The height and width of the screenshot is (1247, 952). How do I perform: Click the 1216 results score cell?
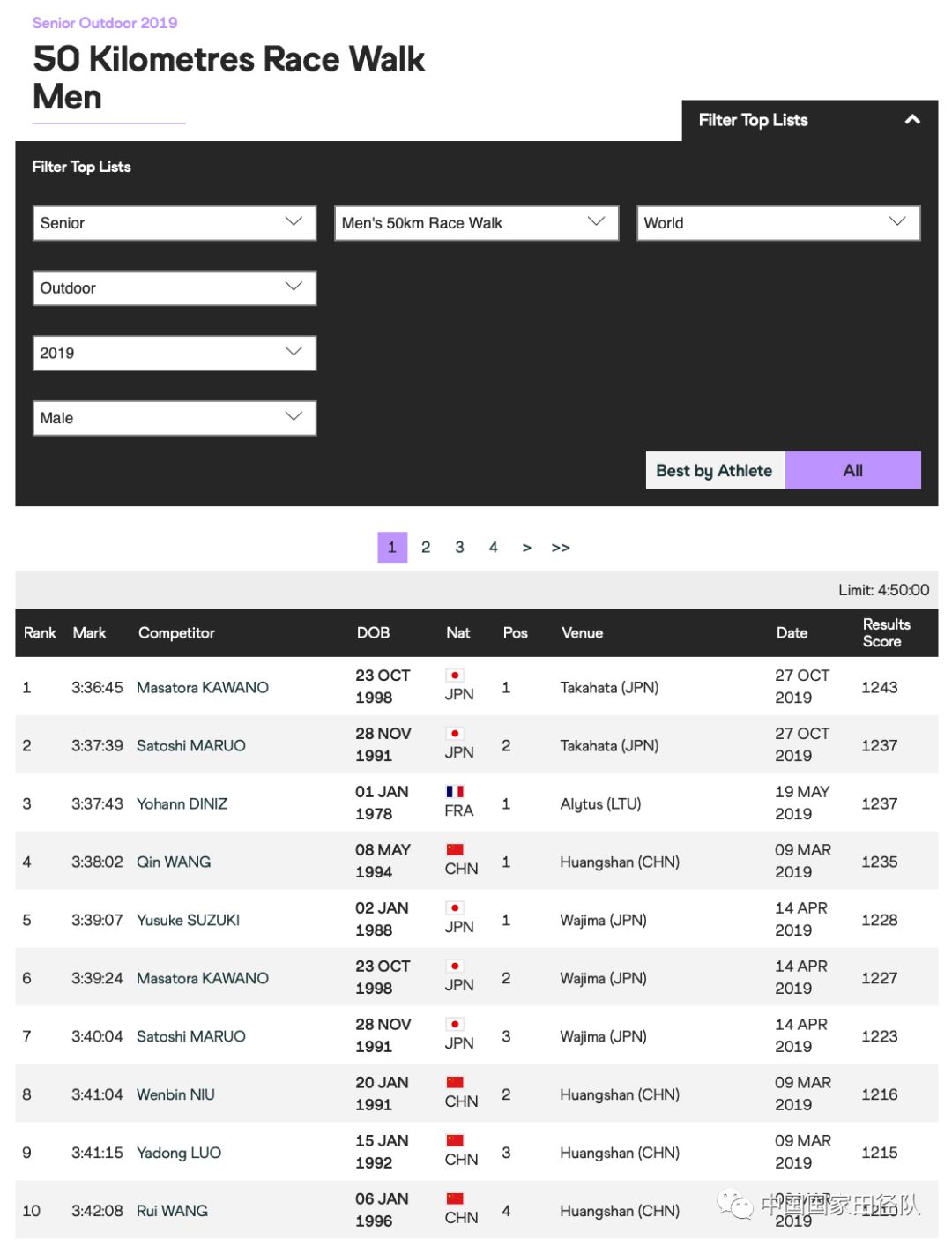[879, 1094]
